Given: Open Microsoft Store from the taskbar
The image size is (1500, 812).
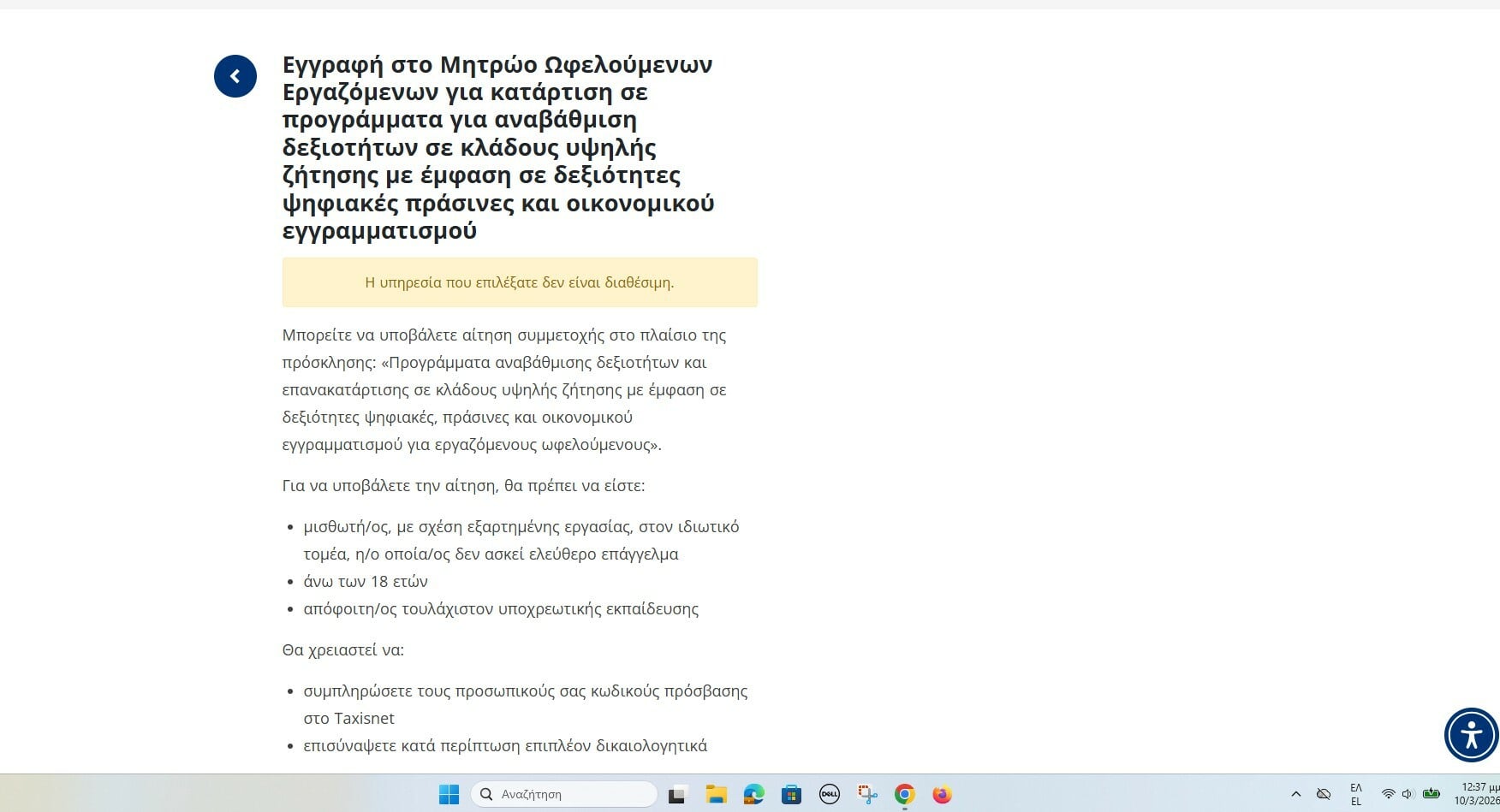Looking at the screenshot, I should click(x=791, y=795).
